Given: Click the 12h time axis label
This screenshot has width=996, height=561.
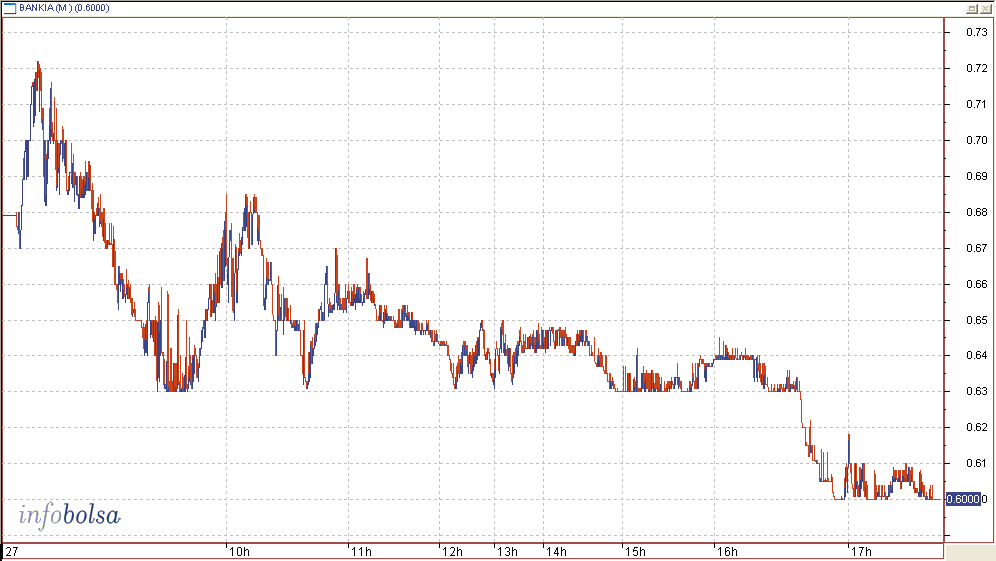Looking at the screenshot, I should (452, 551).
